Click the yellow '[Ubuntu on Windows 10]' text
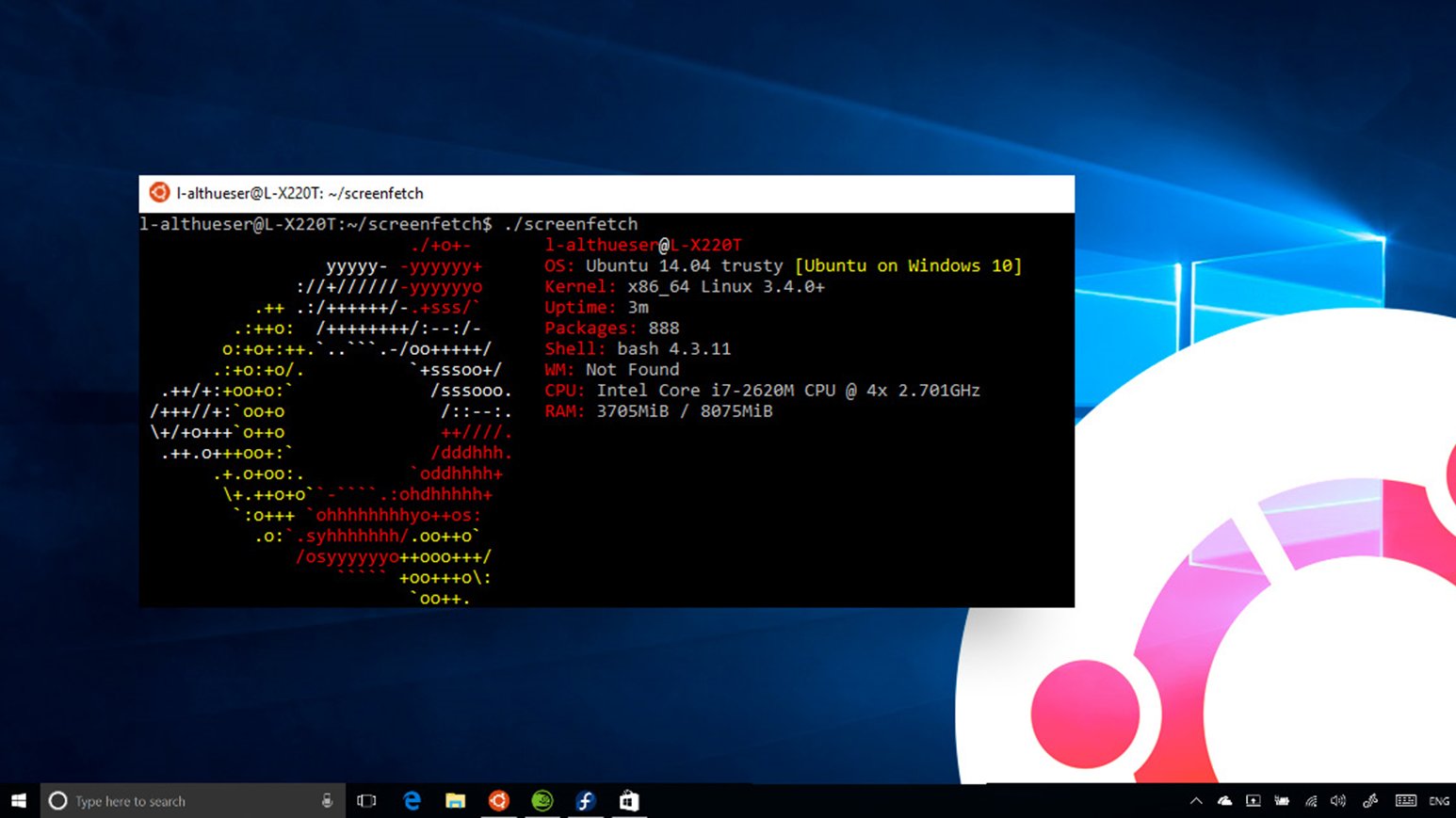This screenshot has height=818, width=1456. click(908, 265)
